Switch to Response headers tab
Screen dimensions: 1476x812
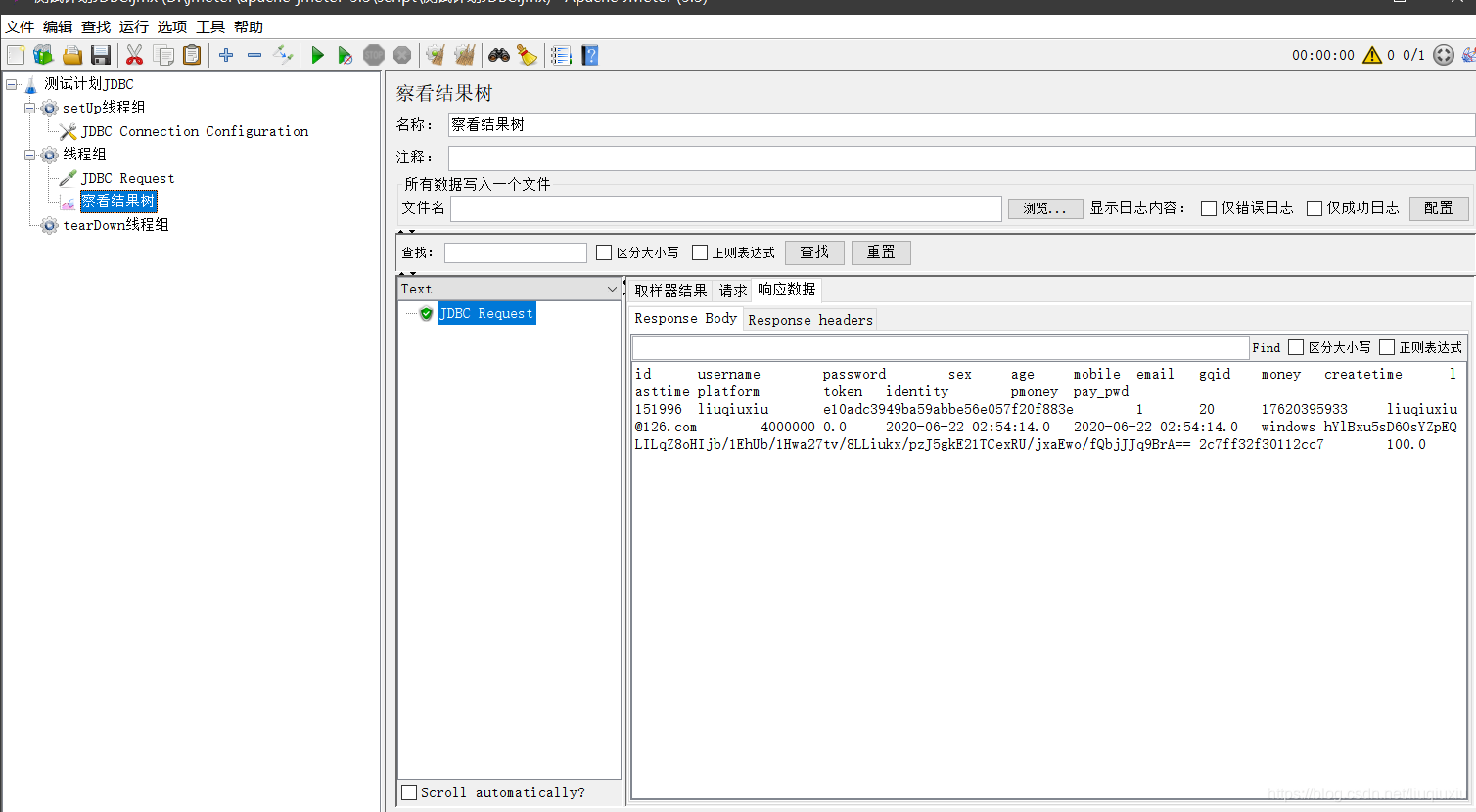tap(810, 320)
